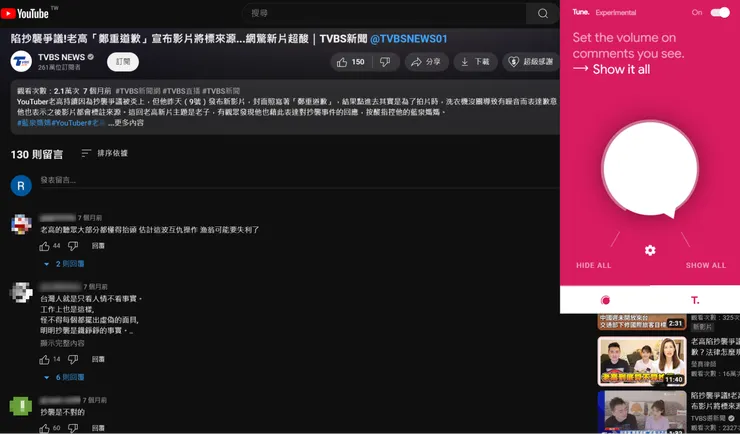Dislike the comment with 14 likes

tap(73, 359)
